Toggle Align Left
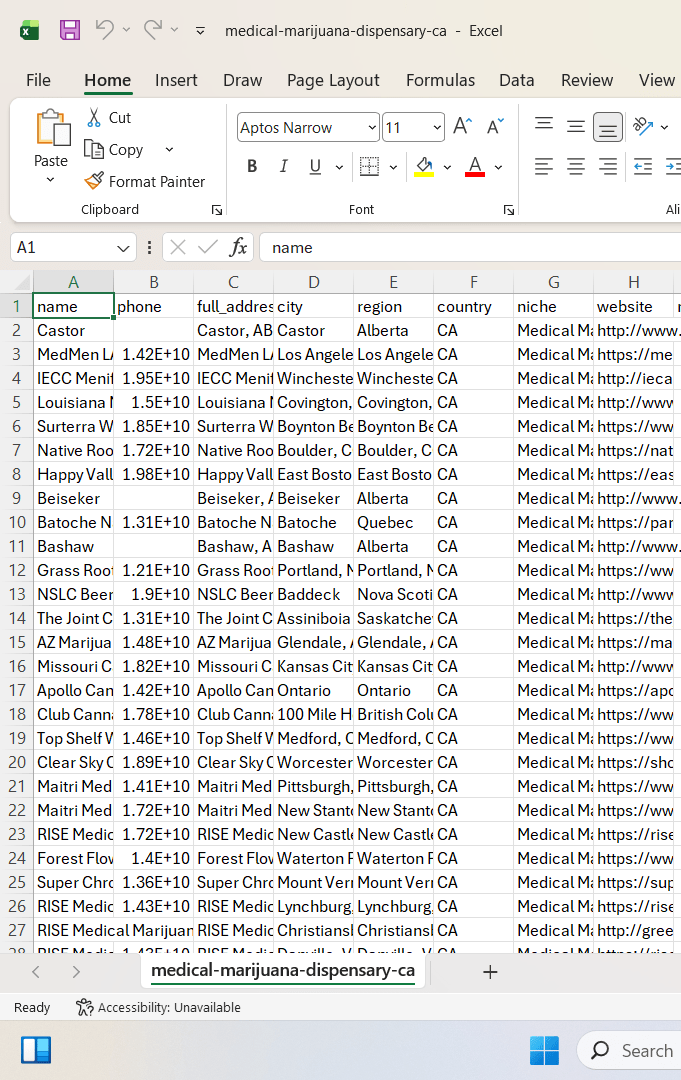681x1080 pixels. 544,166
